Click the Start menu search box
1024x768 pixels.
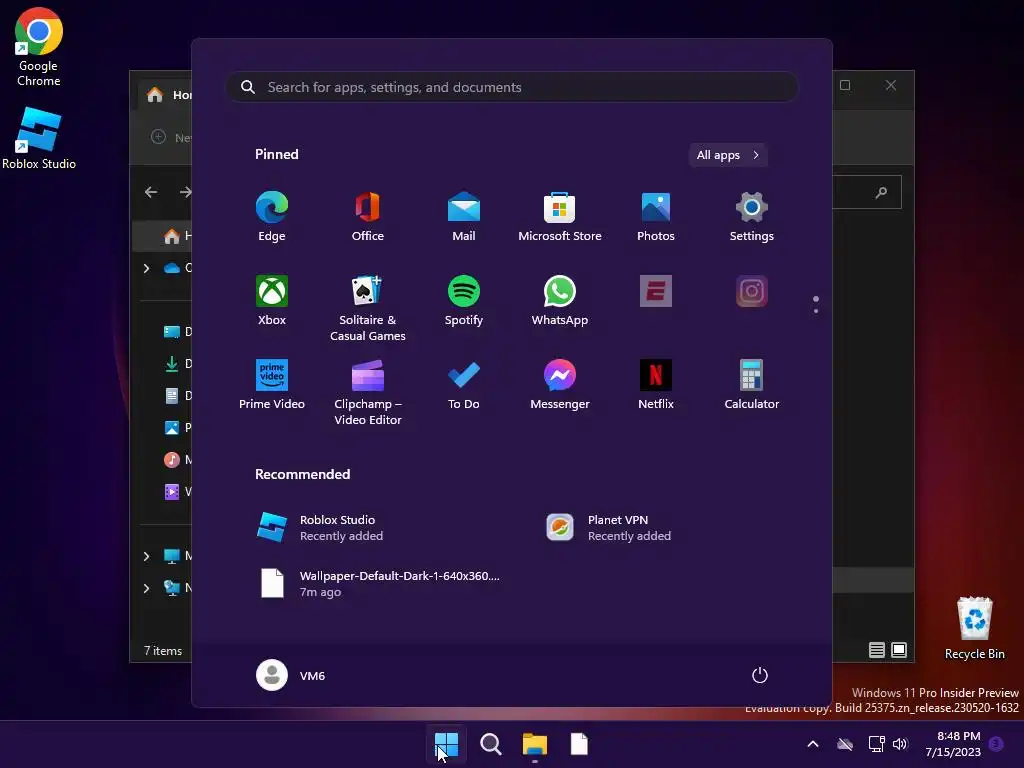(x=512, y=87)
